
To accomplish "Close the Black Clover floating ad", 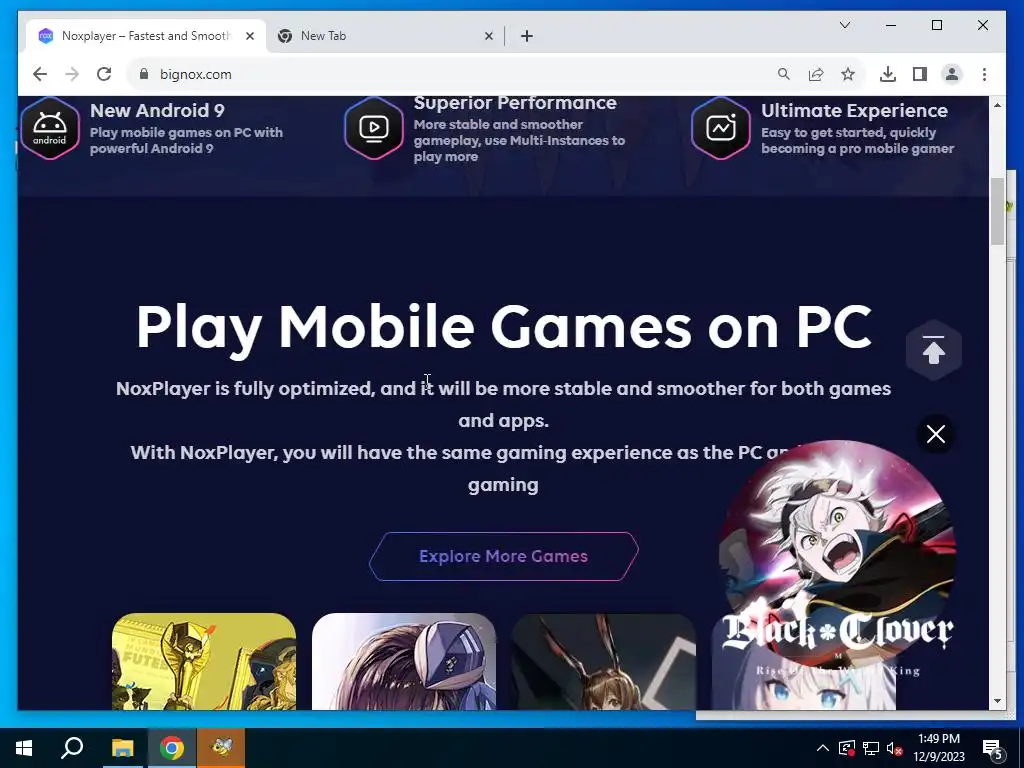I will pos(936,434).
